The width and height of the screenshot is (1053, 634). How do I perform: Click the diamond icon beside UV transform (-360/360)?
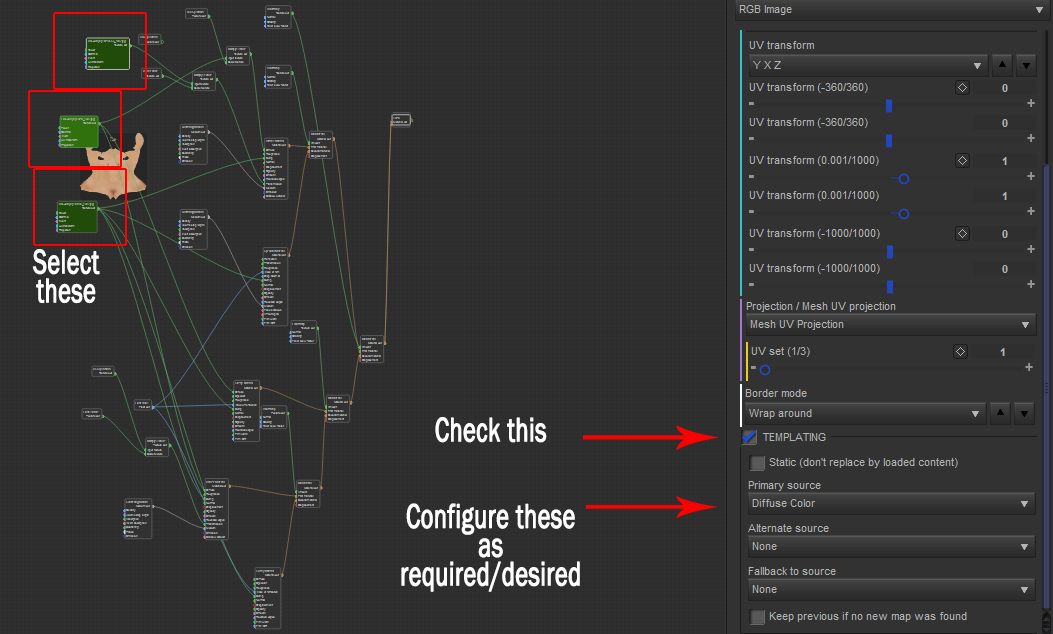[x=962, y=88]
